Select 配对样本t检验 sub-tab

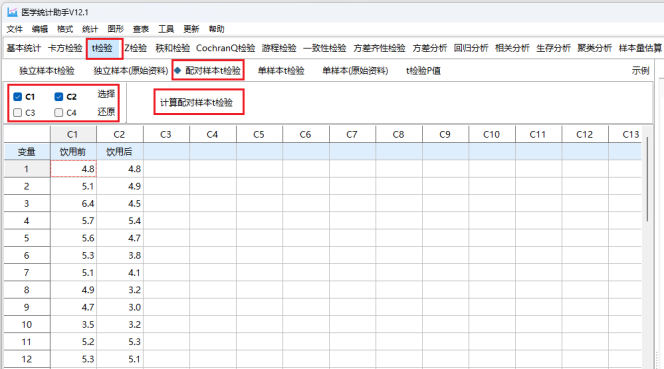[x=212, y=71]
